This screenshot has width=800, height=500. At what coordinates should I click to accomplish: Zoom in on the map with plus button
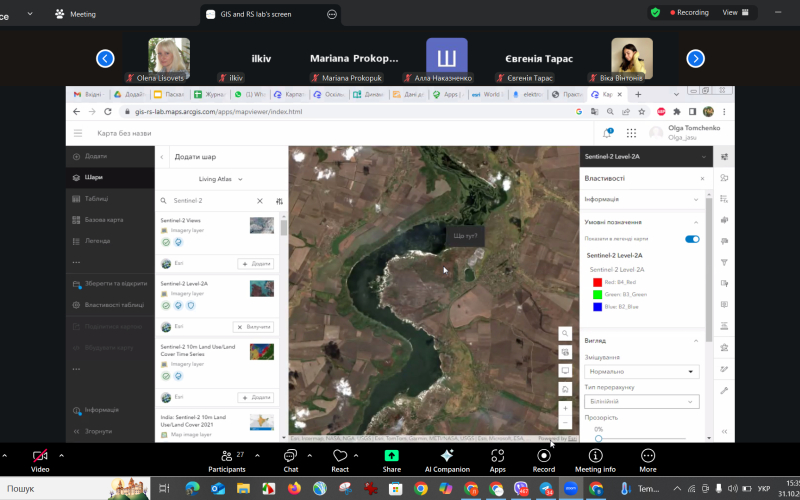click(565, 408)
